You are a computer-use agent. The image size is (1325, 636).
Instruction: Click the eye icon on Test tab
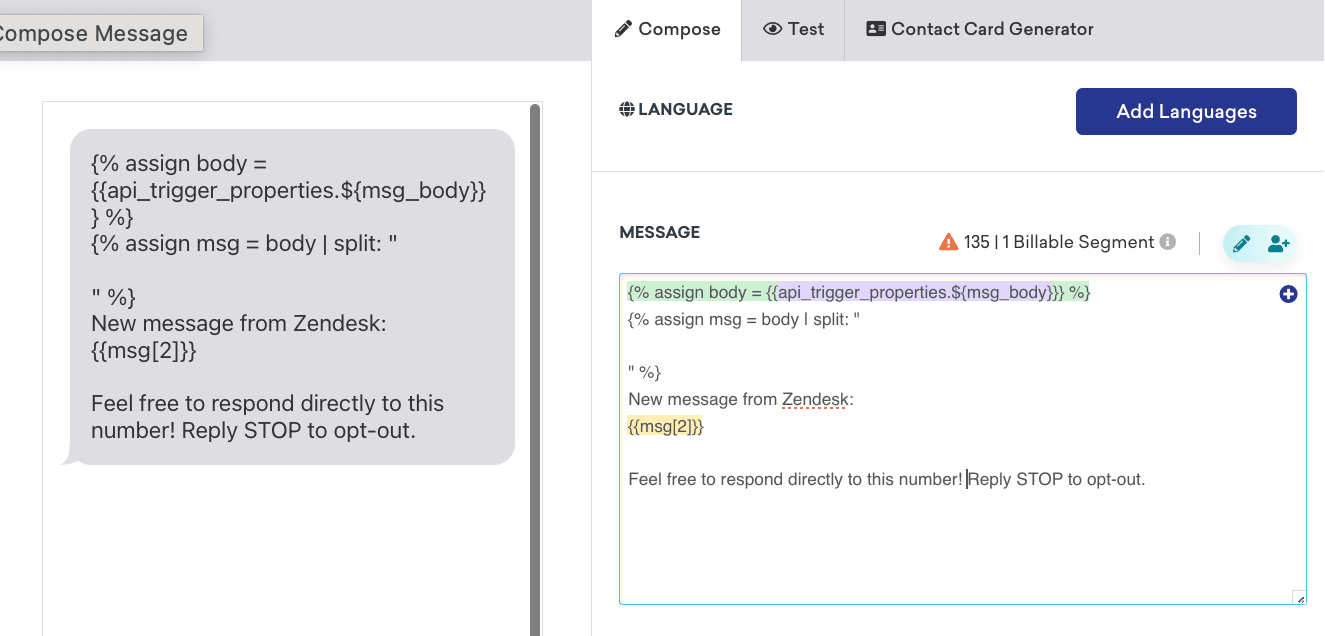pos(772,29)
